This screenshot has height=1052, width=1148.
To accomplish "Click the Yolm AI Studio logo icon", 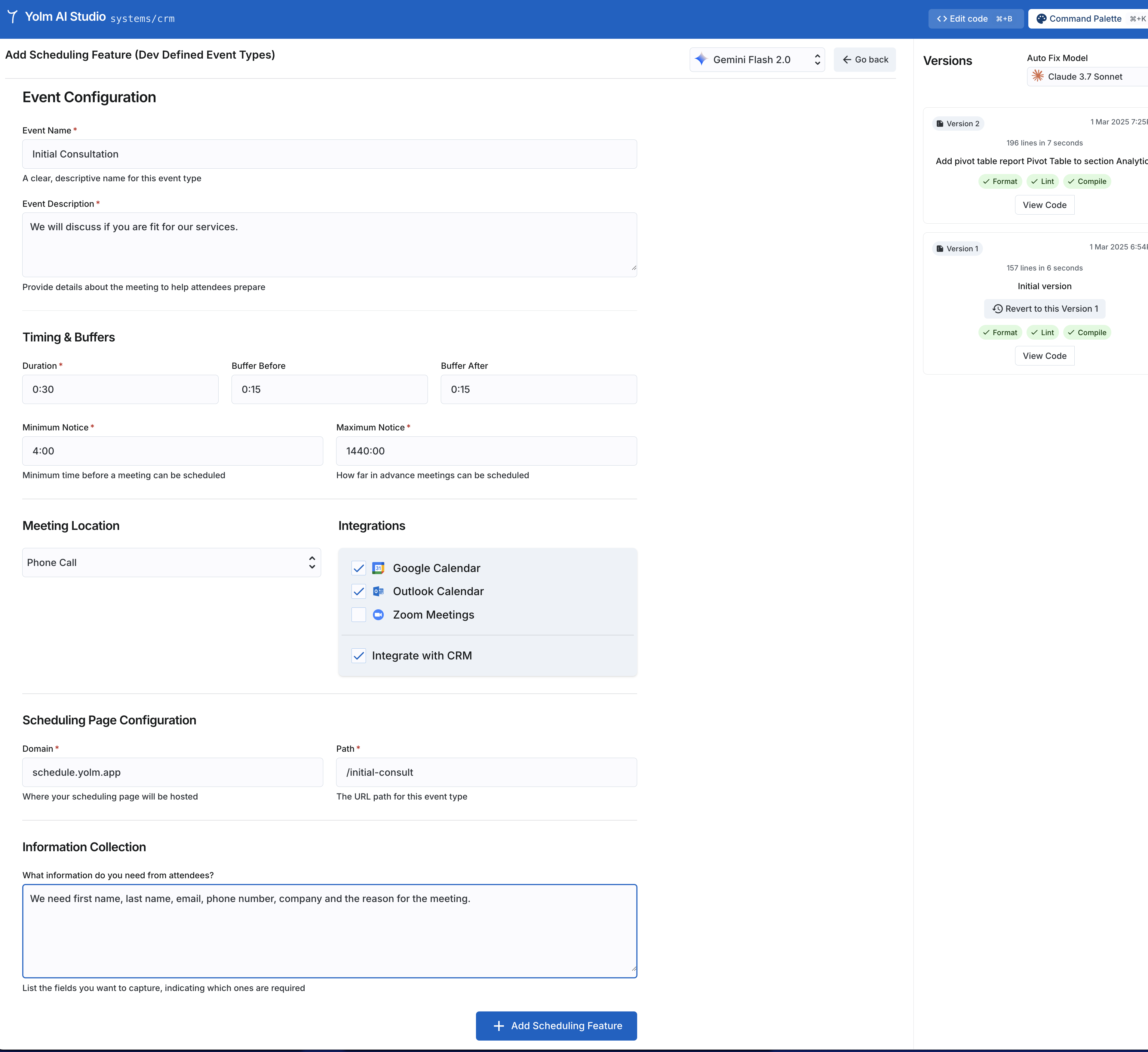I will 13,17.
